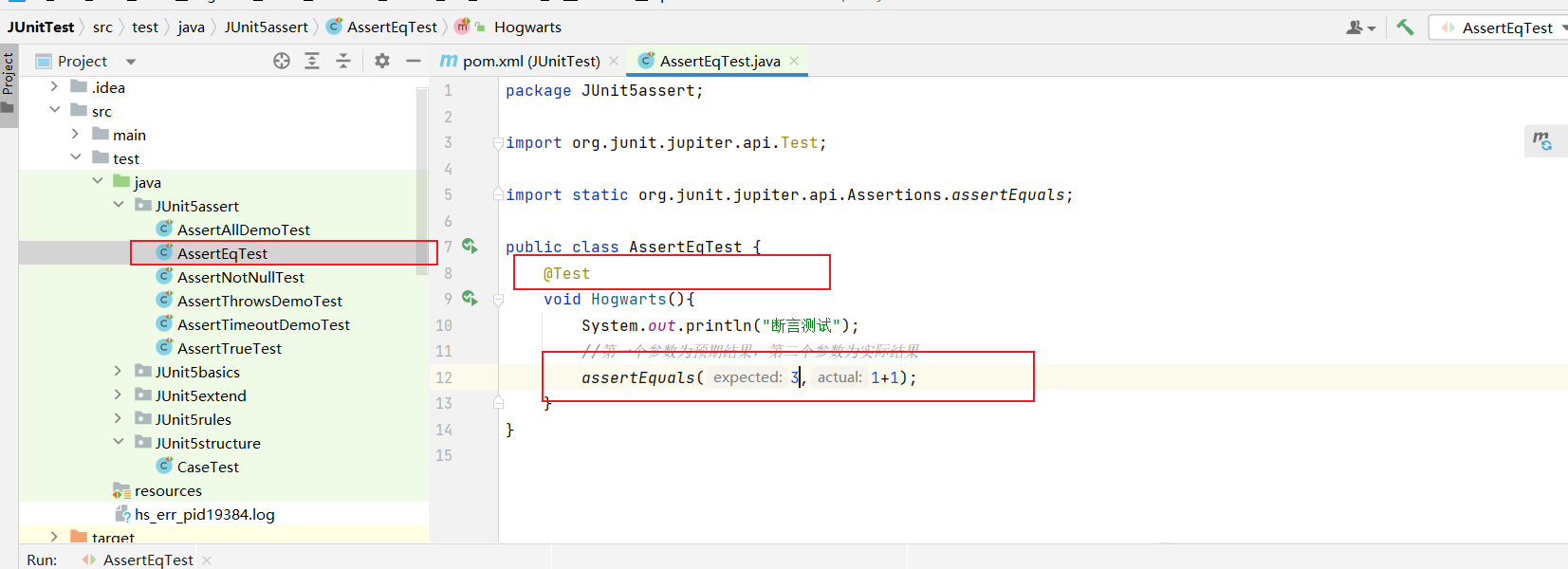Open the Project view selector dropdown
Viewport: 1568px width, 569px height.
coord(131,62)
